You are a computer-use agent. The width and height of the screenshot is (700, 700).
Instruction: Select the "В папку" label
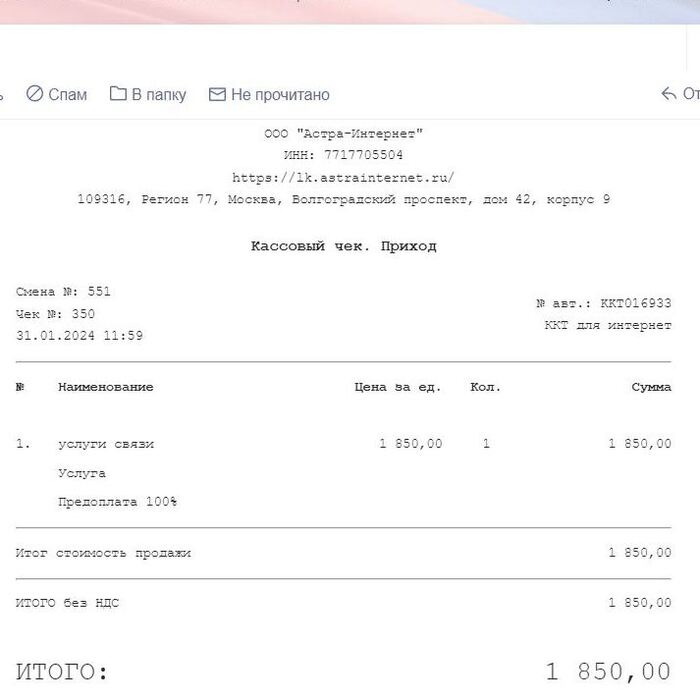point(158,95)
